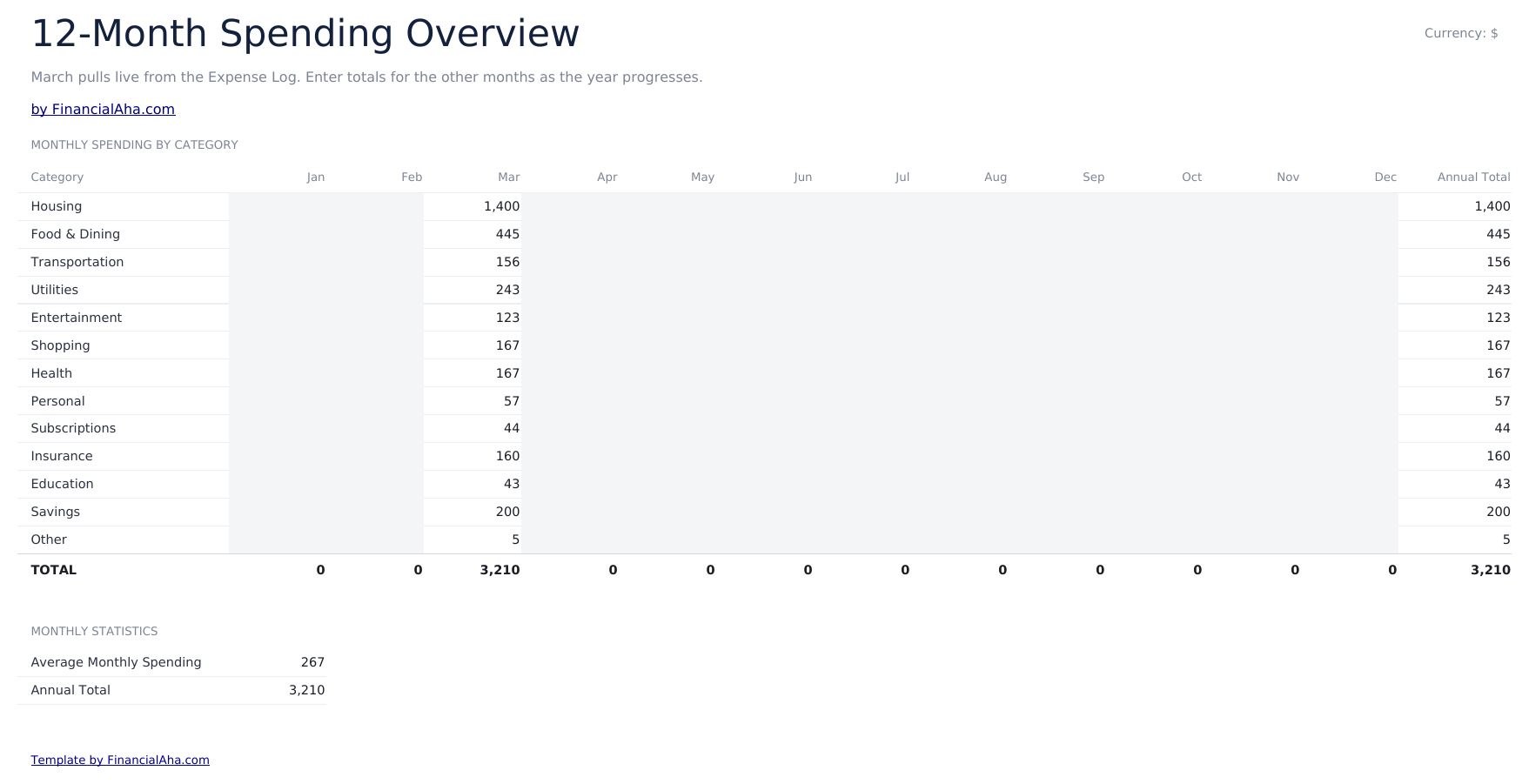Select the Food & Dining February input cell
1529x784 pixels.
click(x=375, y=234)
